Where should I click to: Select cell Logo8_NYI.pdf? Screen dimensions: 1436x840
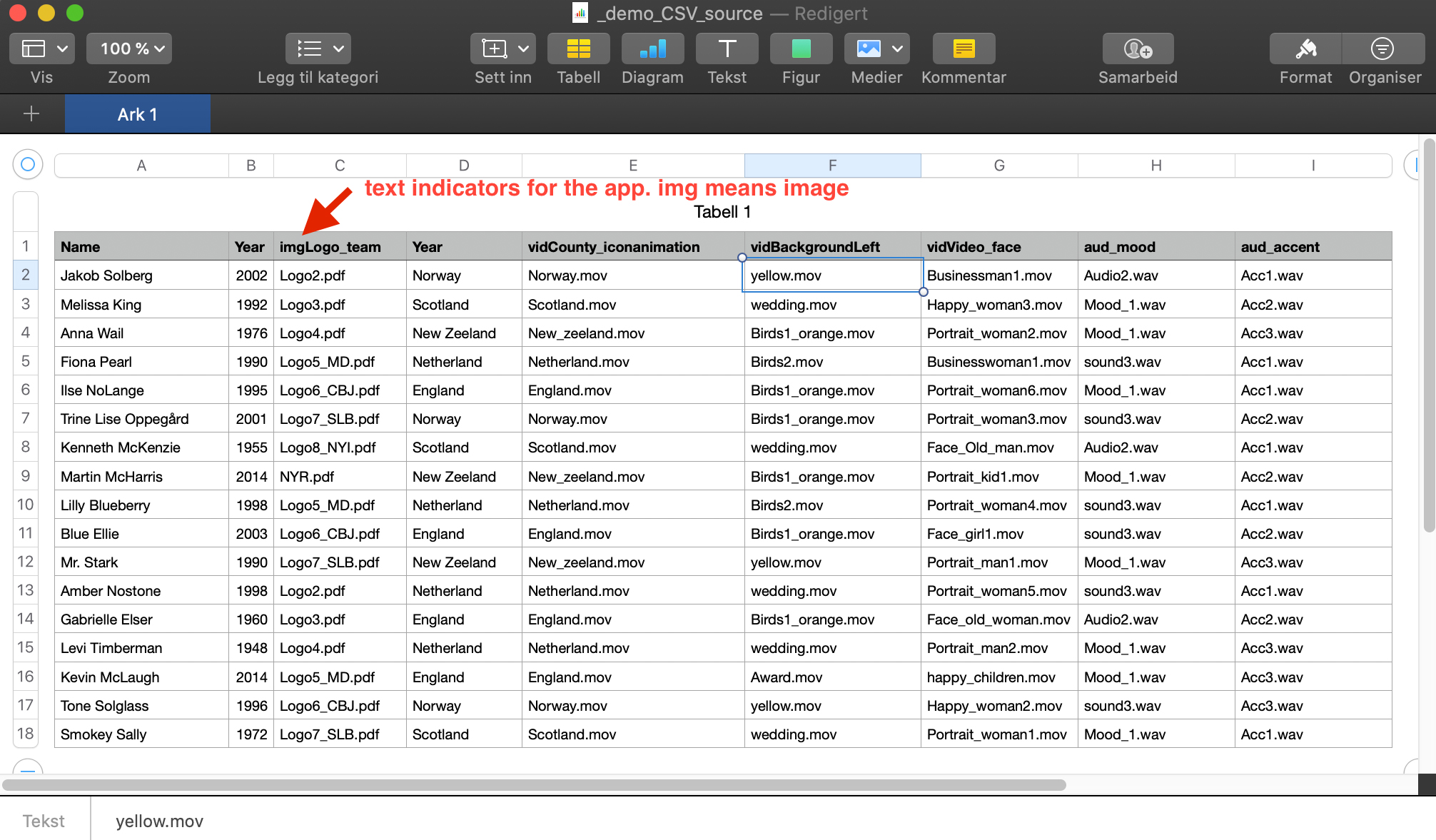click(x=340, y=447)
